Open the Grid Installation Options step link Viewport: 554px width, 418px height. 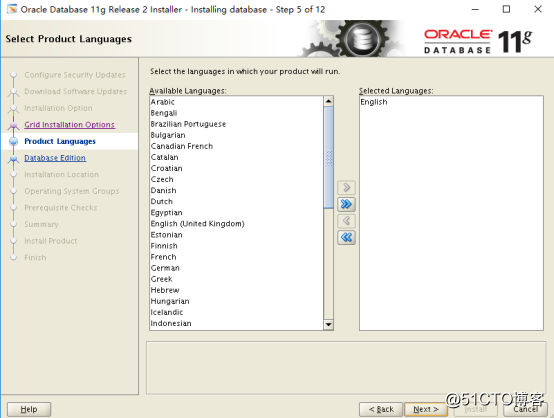(x=70, y=125)
